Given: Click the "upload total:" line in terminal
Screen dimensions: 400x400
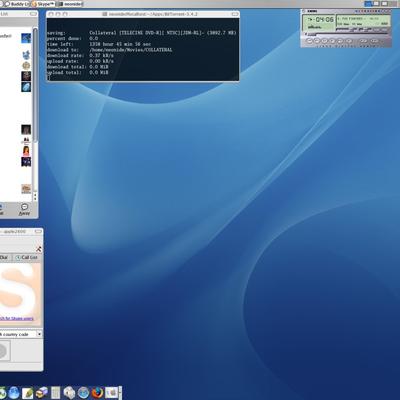Looking at the screenshot, I should pos(77,72).
